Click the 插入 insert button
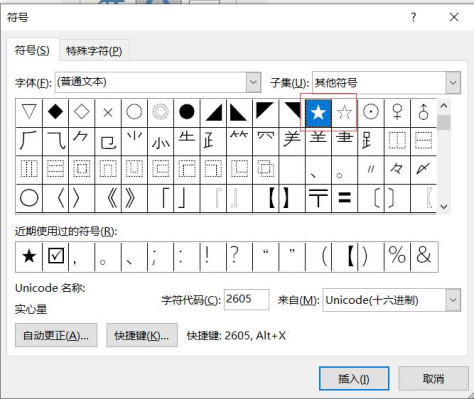The width and height of the screenshot is (474, 399). pyautogui.click(x=354, y=379)
